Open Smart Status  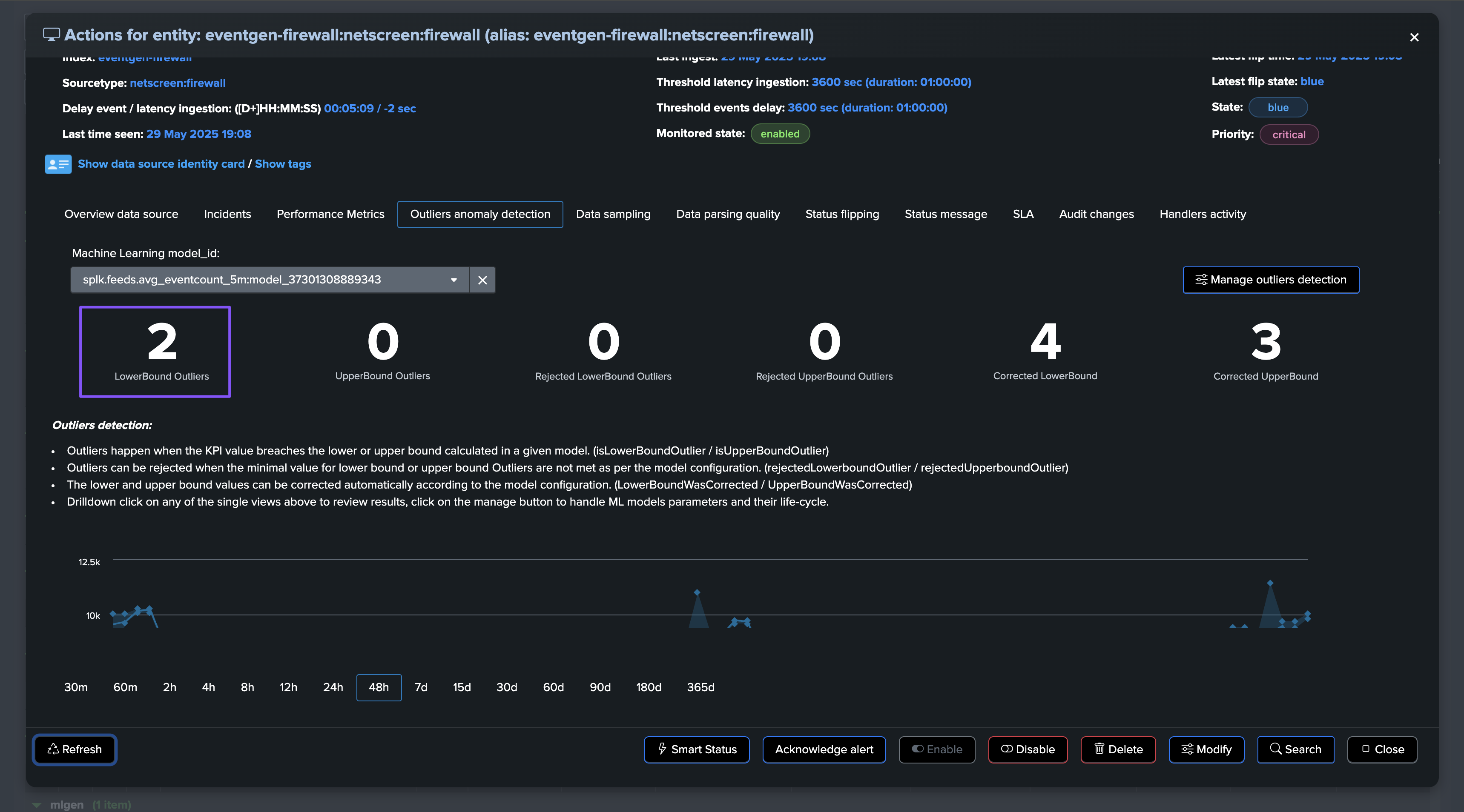click(x=696, y=749)
